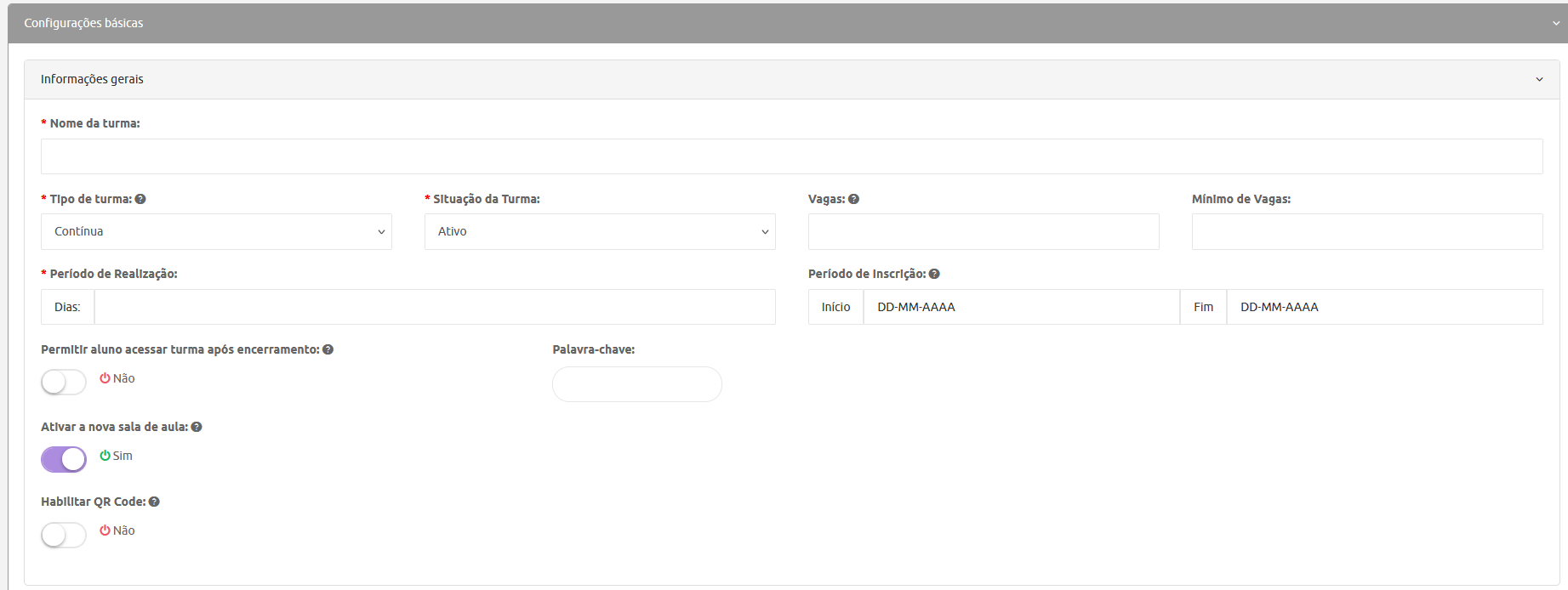Click the Início date field for inscrição

click(1021, 307)
